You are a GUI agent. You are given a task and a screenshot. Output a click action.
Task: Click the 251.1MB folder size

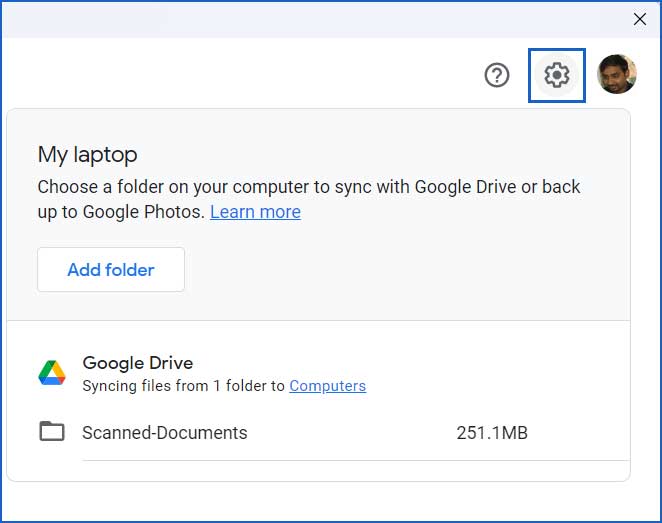click(492, 433)
